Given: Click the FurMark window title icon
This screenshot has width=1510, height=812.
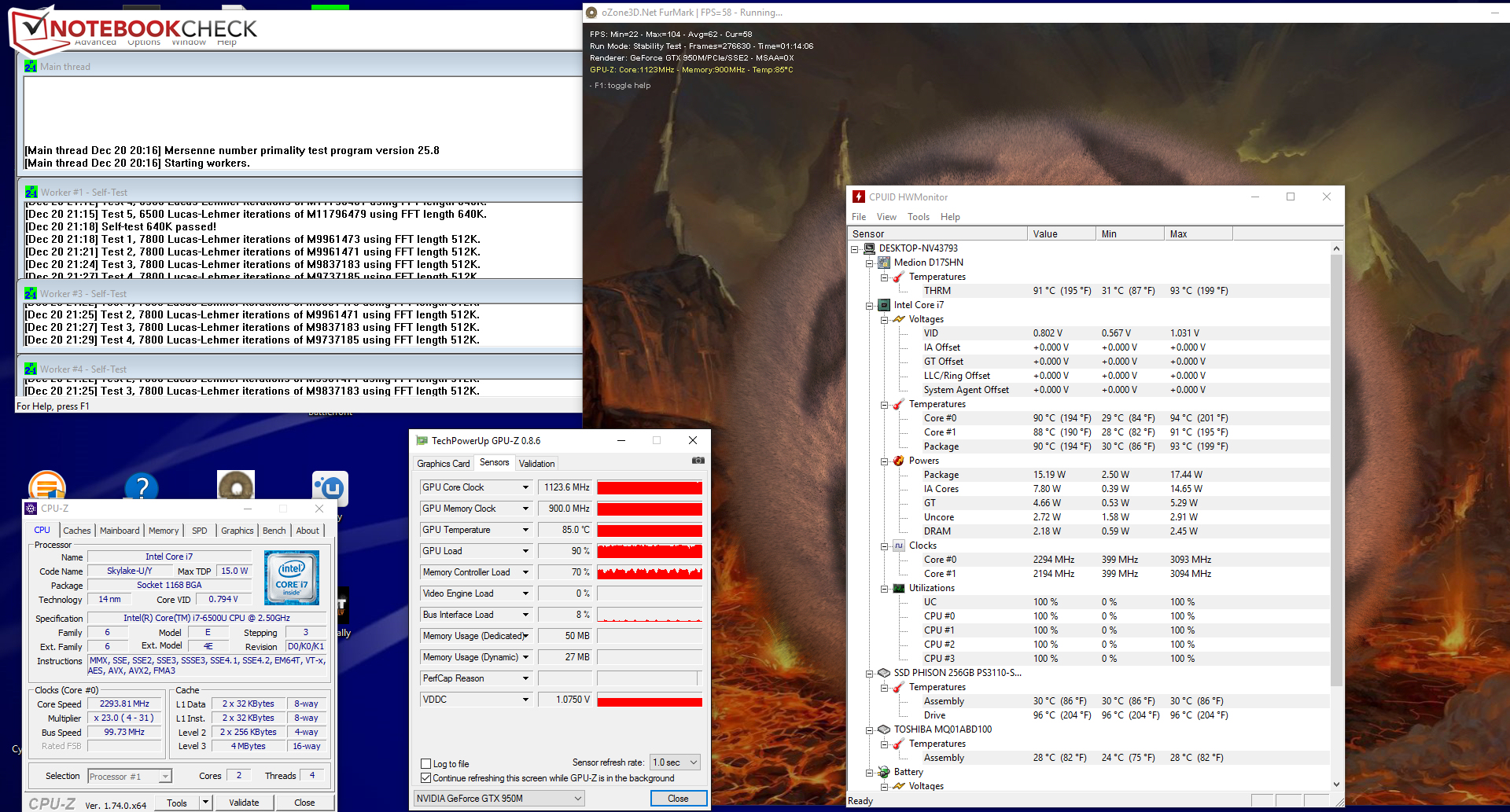Looking at the screenshot, I should click(591, 13).
